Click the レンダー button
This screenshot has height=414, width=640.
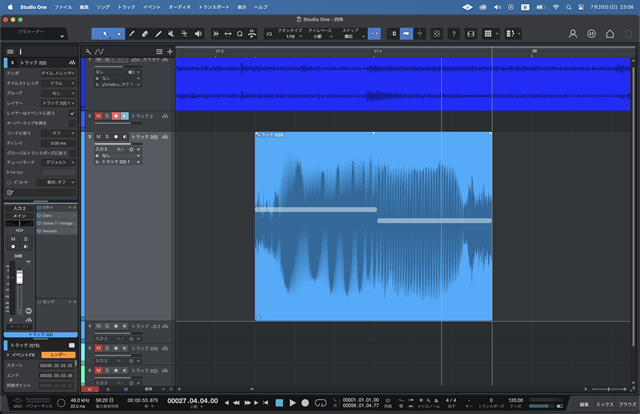click(58, 355)
